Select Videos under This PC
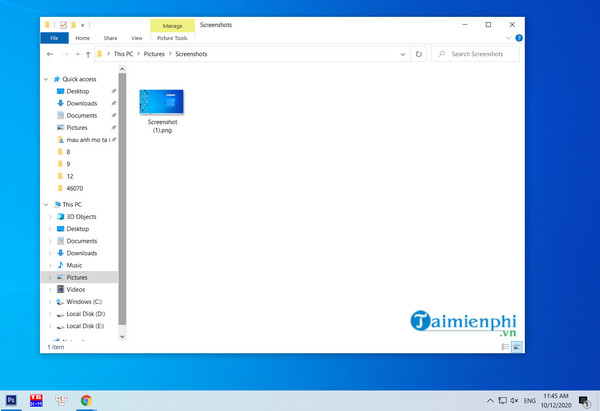The height and width of the screenshot is (411, 600). (75, 290)
